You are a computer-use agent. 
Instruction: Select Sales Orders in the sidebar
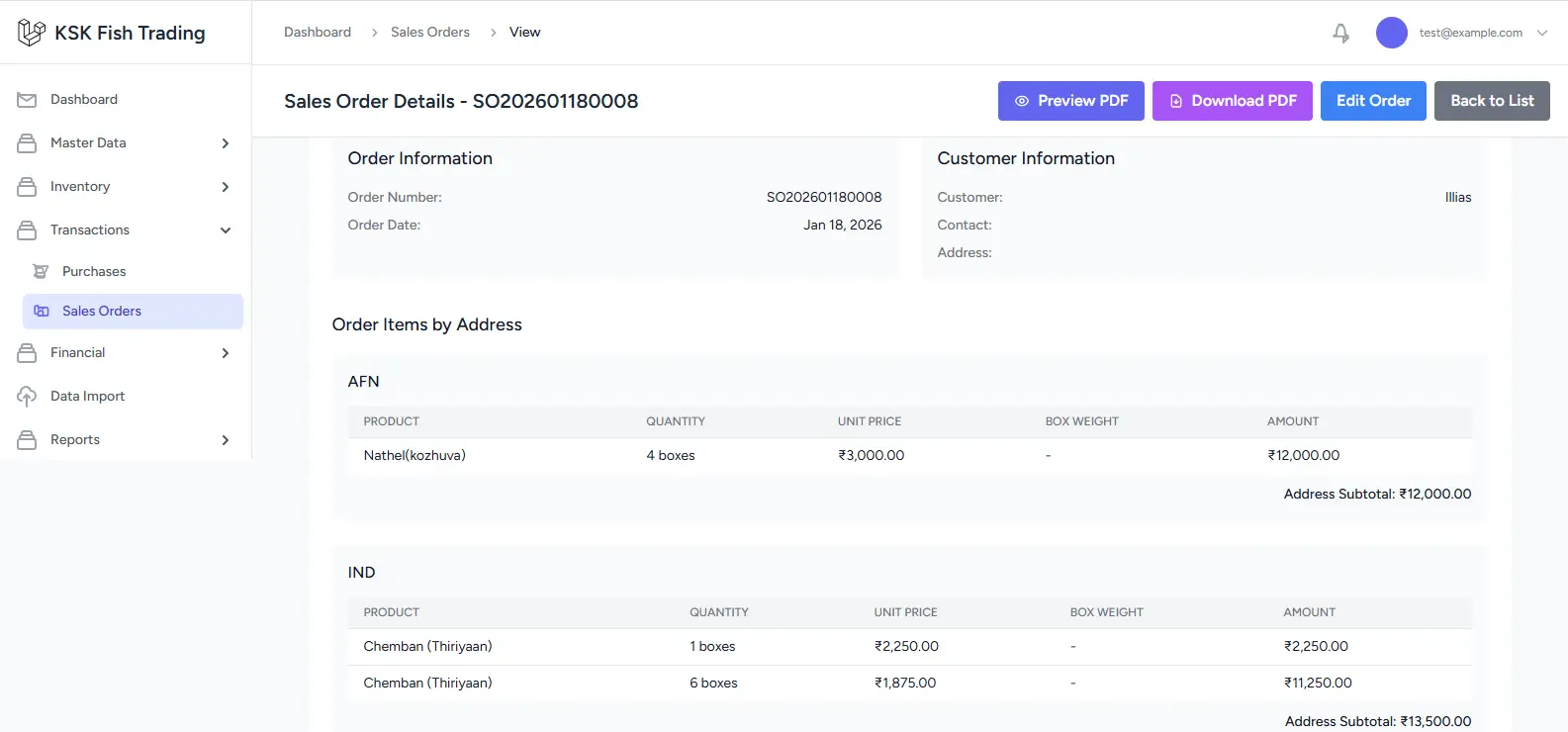[102, 312]
